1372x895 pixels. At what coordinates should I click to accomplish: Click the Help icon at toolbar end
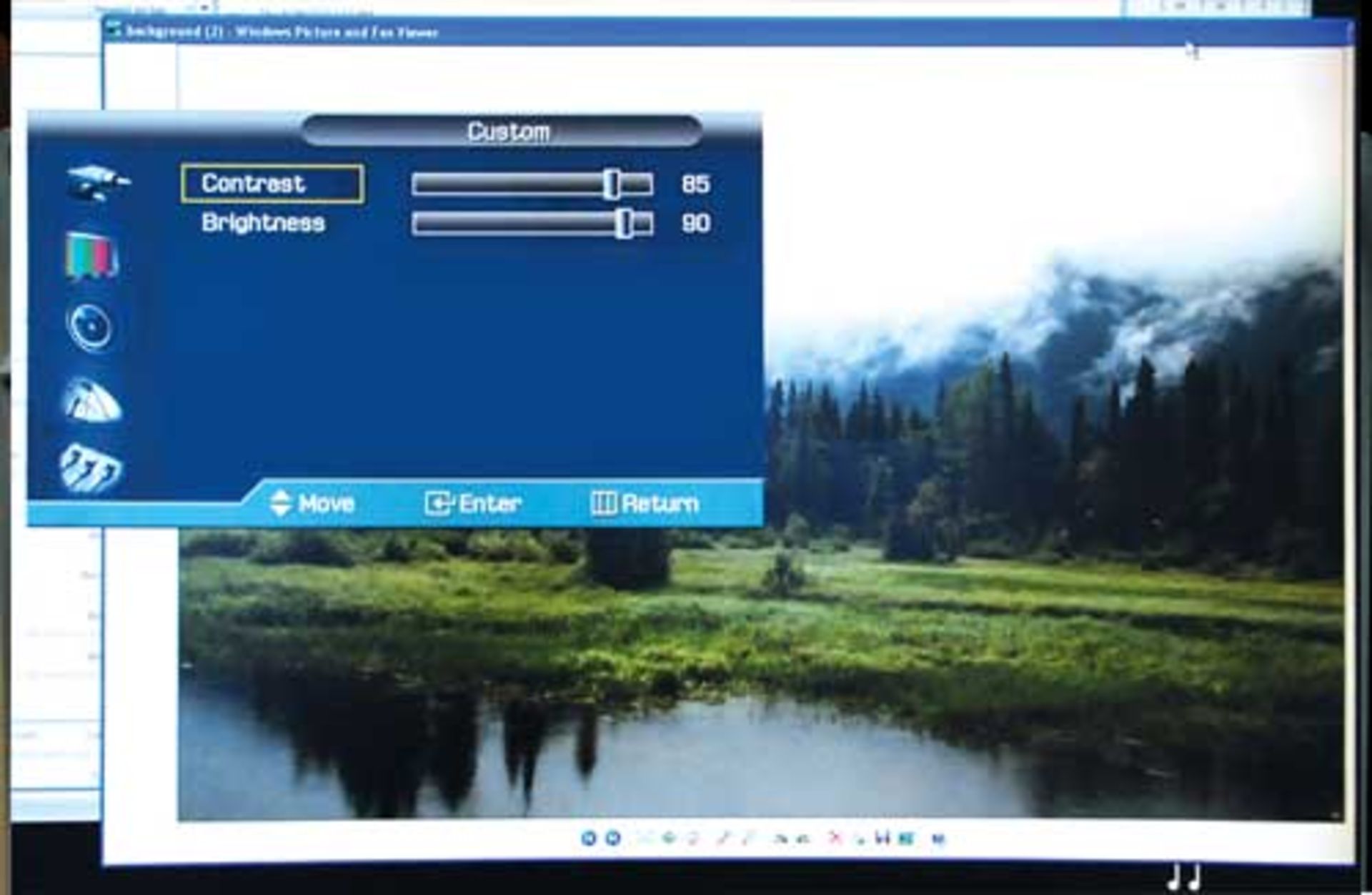click(x=938, y=839)
